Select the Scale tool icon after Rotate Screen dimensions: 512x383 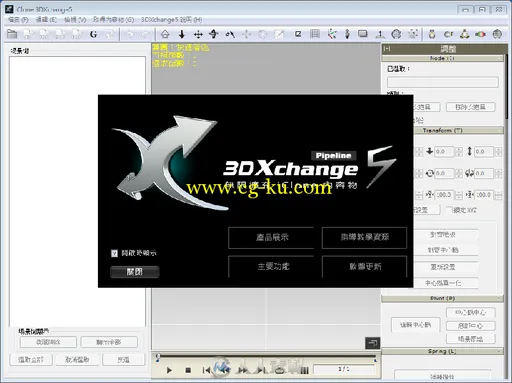click(230, 34)
